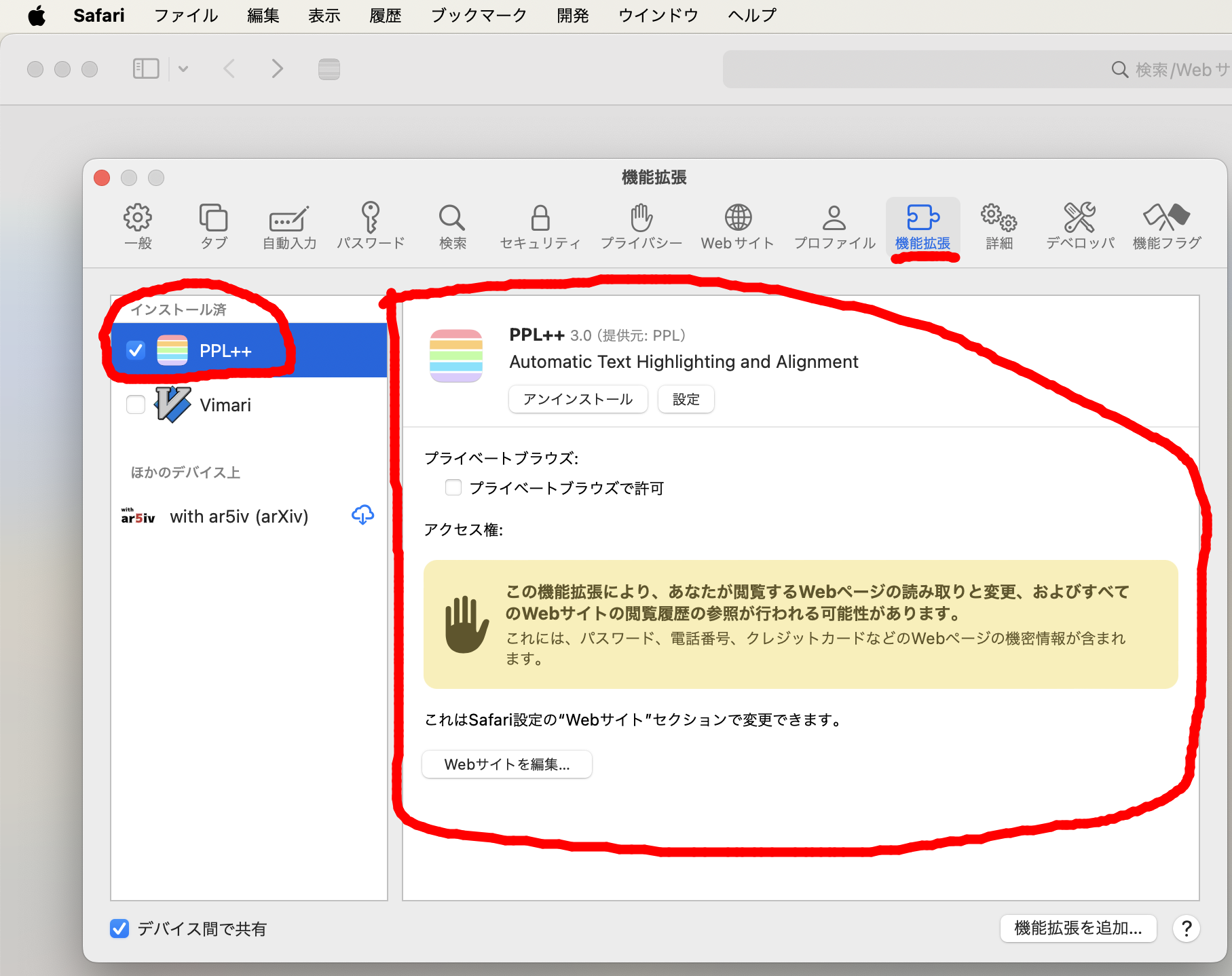Viewport: 1232px width, 976px height.
Task: Click the PPL++ icon in the details pane
Action: (x=456, y=356)
